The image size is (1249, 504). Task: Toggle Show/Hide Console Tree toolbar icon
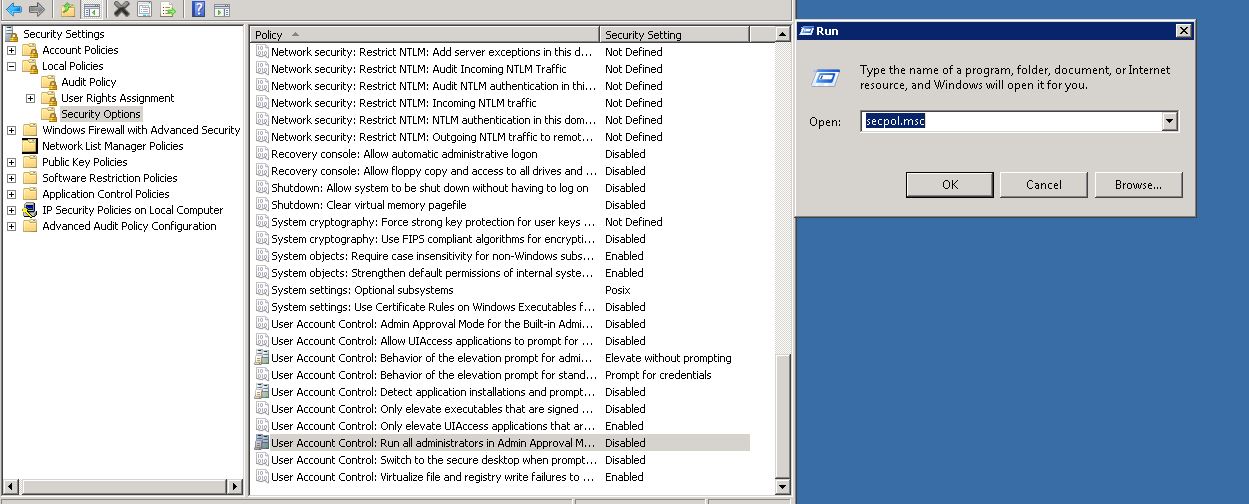pos(91,10)
